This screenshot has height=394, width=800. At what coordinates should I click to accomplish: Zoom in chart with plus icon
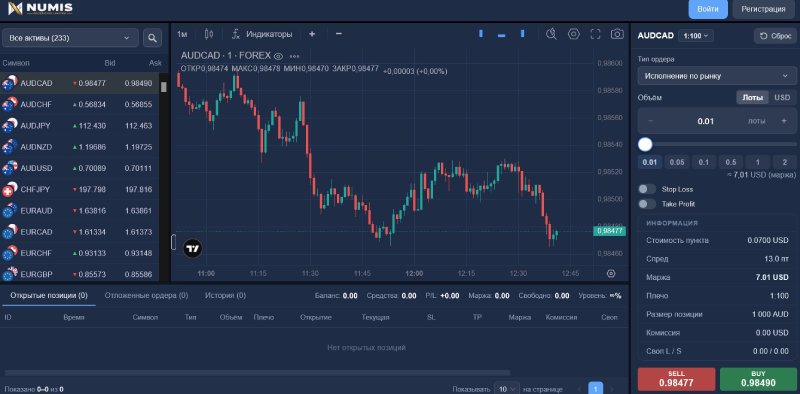312,34
